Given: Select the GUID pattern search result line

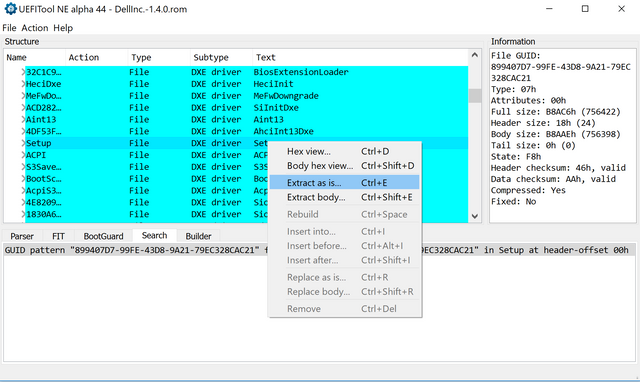Looking at the screenshot, I should (319, 250).
